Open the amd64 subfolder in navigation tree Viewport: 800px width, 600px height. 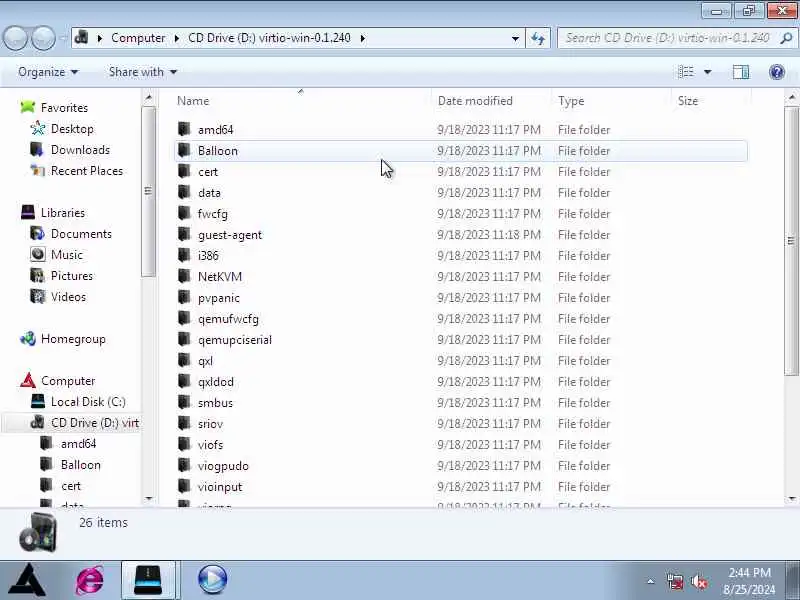79,444
